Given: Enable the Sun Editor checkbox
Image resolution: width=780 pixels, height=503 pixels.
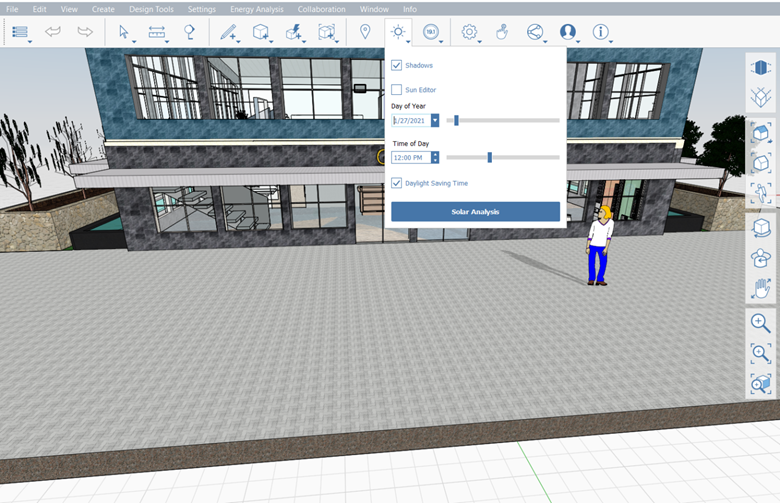Looking at the screenshot, I should point(396,90).
